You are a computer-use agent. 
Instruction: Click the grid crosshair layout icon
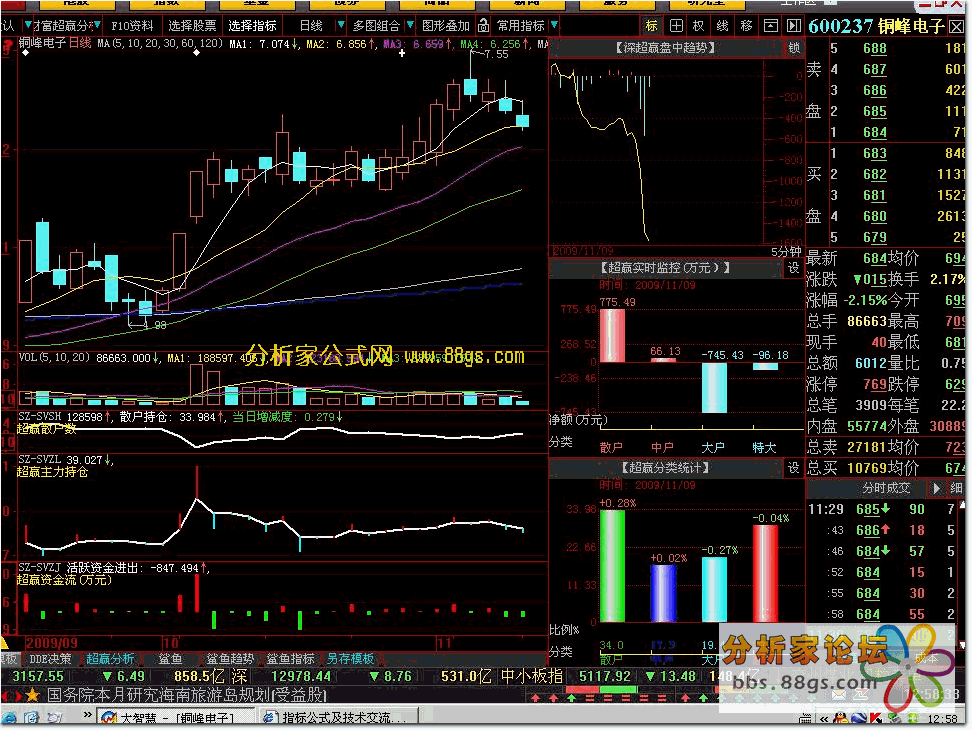coord(676,25)
